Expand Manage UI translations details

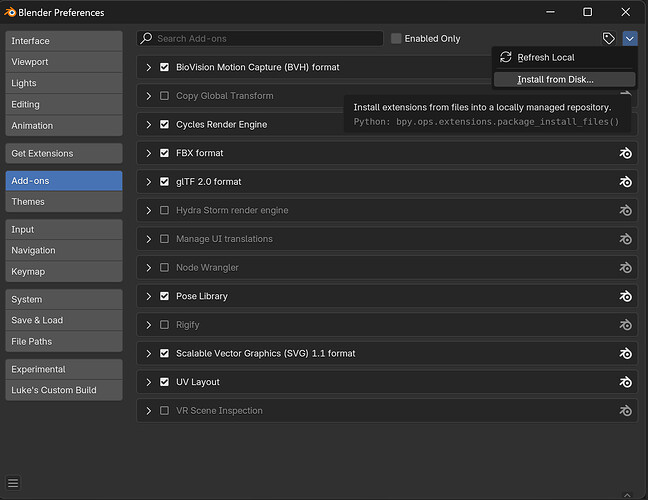[x=149, y=239]
